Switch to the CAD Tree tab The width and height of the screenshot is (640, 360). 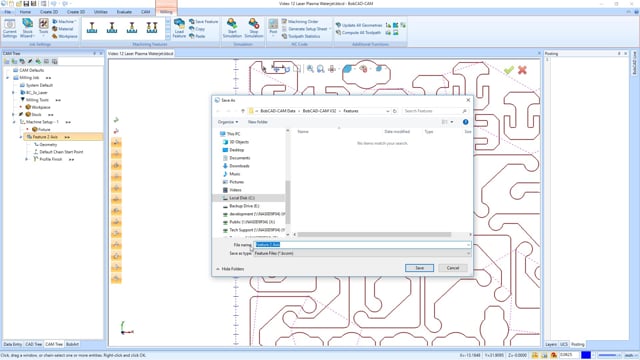coord(33,344)
